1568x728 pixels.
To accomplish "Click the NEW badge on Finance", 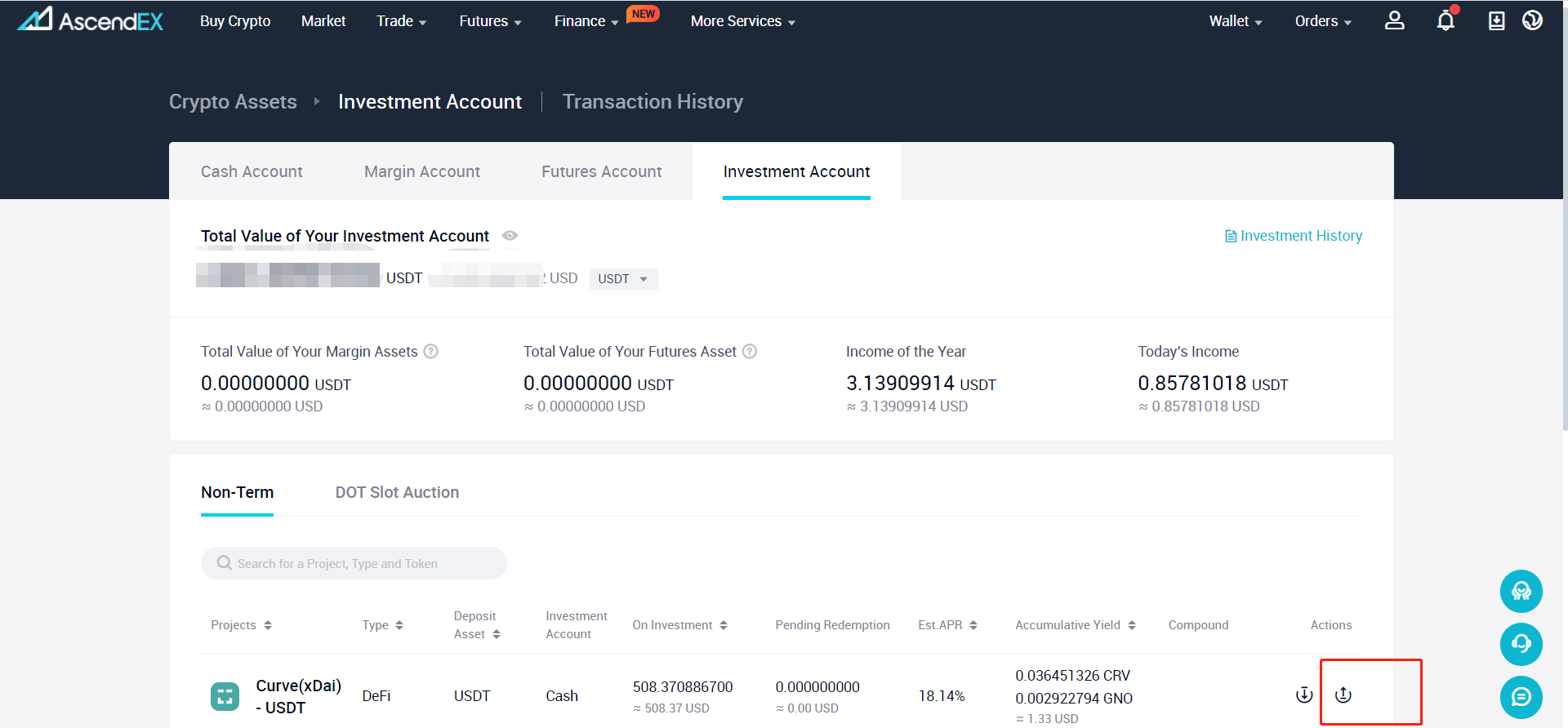I will click(x=644, y=14).
